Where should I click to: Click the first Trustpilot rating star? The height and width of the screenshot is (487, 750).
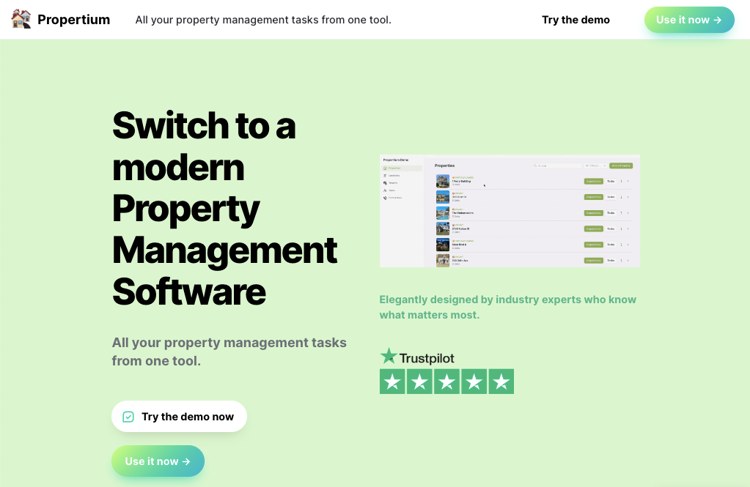tap(392, 381)
